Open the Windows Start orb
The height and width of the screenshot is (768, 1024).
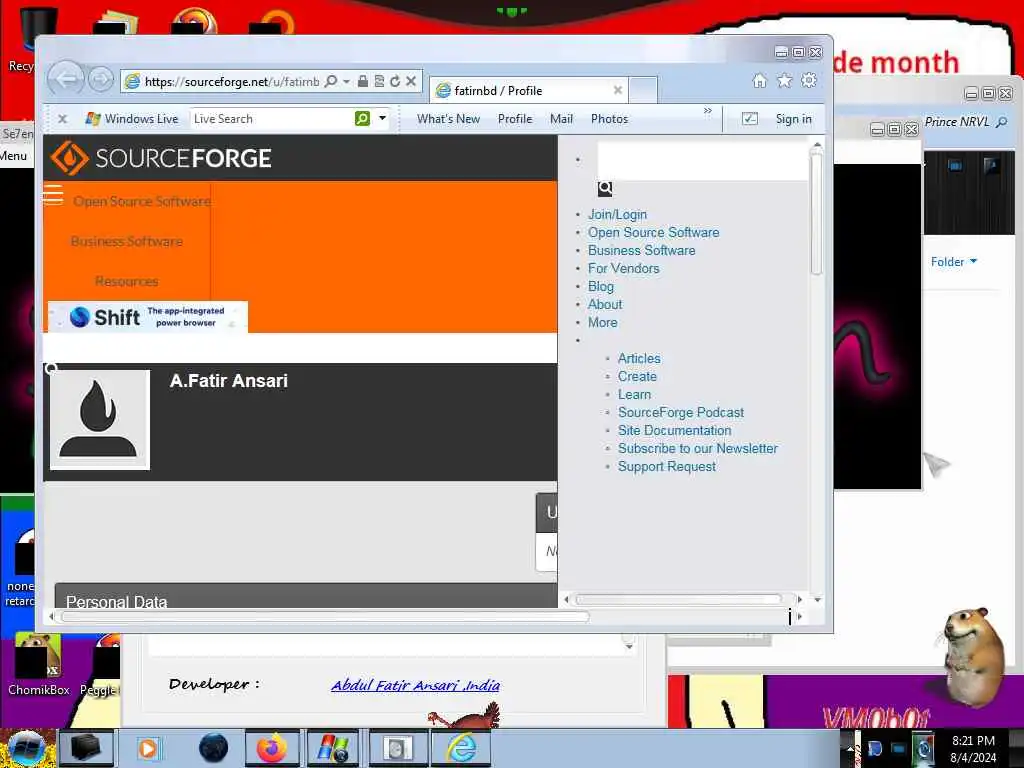[27, 748]
